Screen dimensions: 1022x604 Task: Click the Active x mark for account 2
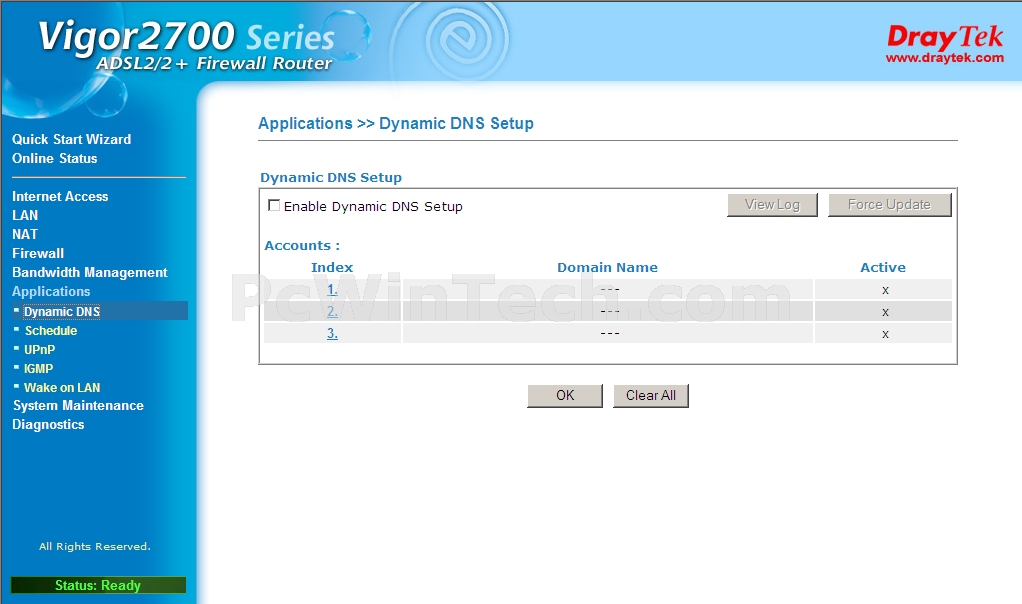pyautogui.click(x=885, y=312)
